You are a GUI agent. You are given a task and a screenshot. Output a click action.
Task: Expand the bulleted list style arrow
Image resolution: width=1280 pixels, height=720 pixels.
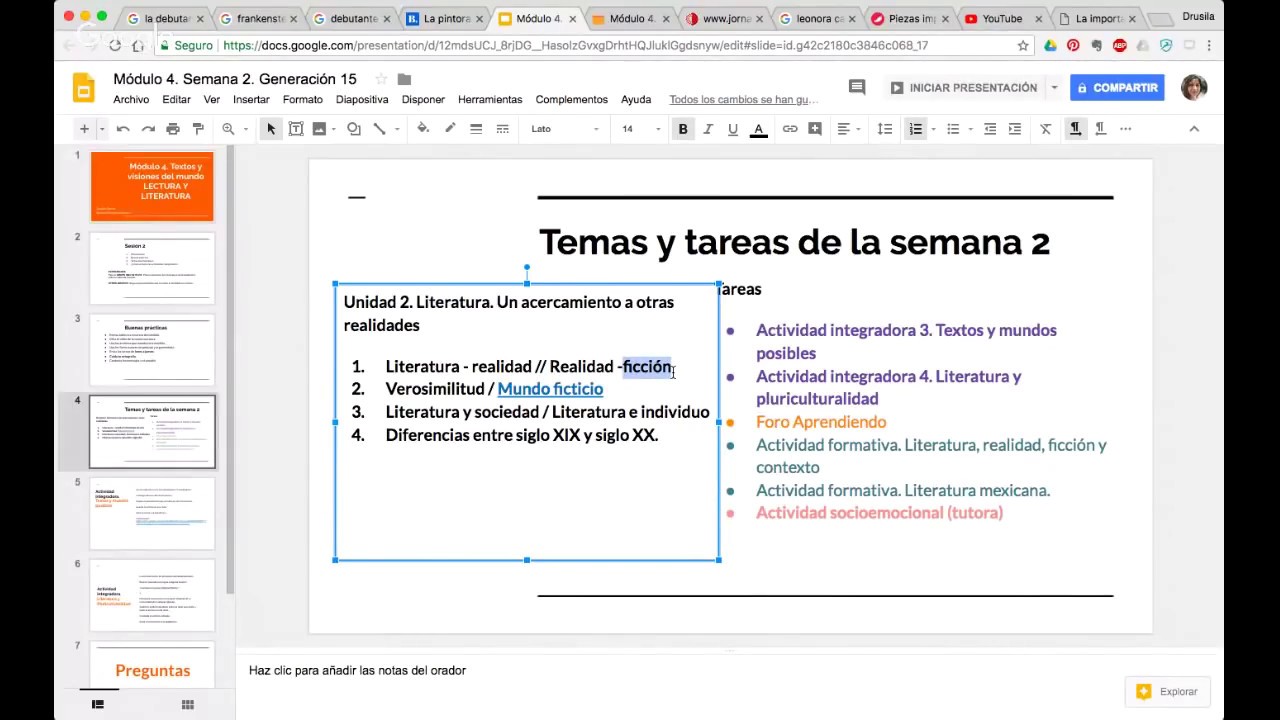click(971, 129)
